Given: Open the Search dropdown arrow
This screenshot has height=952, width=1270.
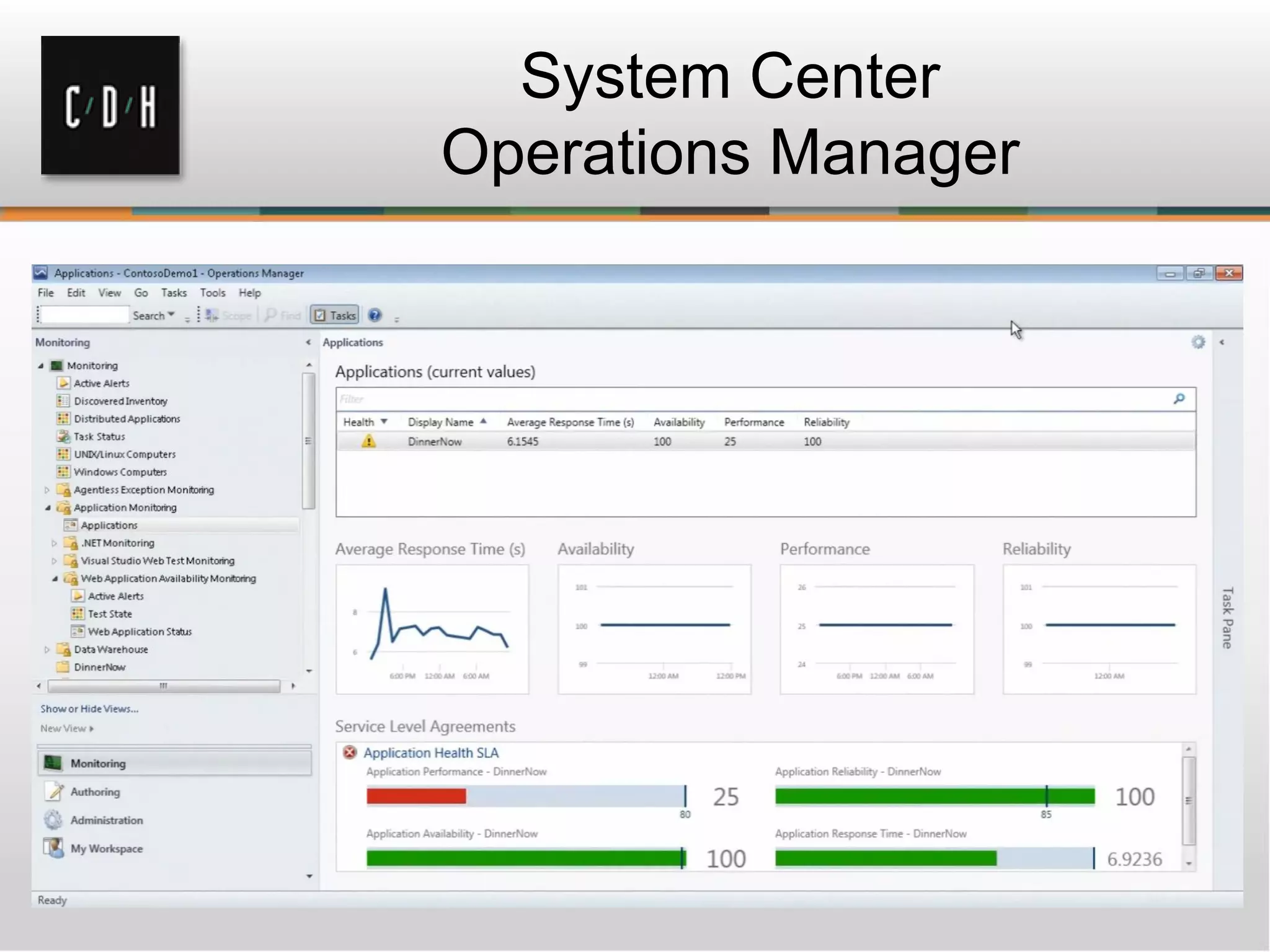Looking at the screenshot, I should (x=171, y=315).
